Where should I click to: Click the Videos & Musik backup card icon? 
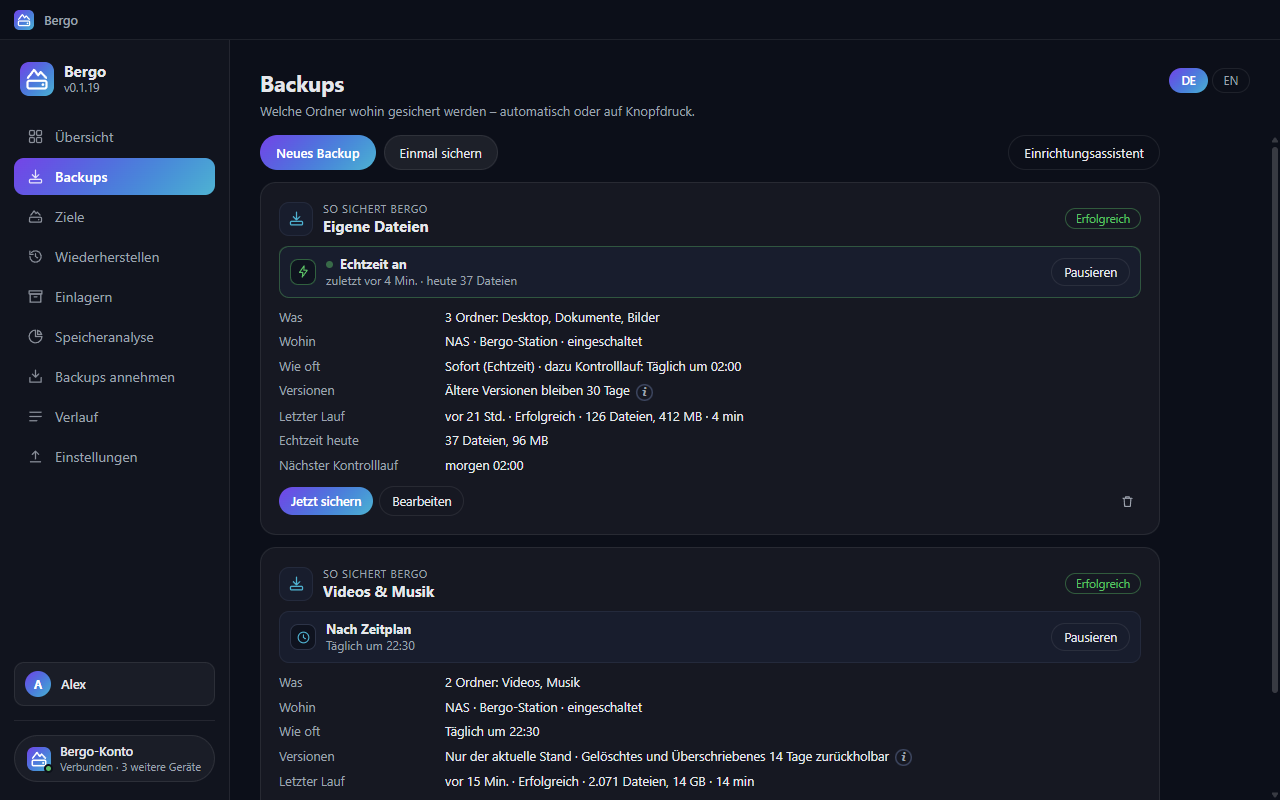tap(296, 584)
